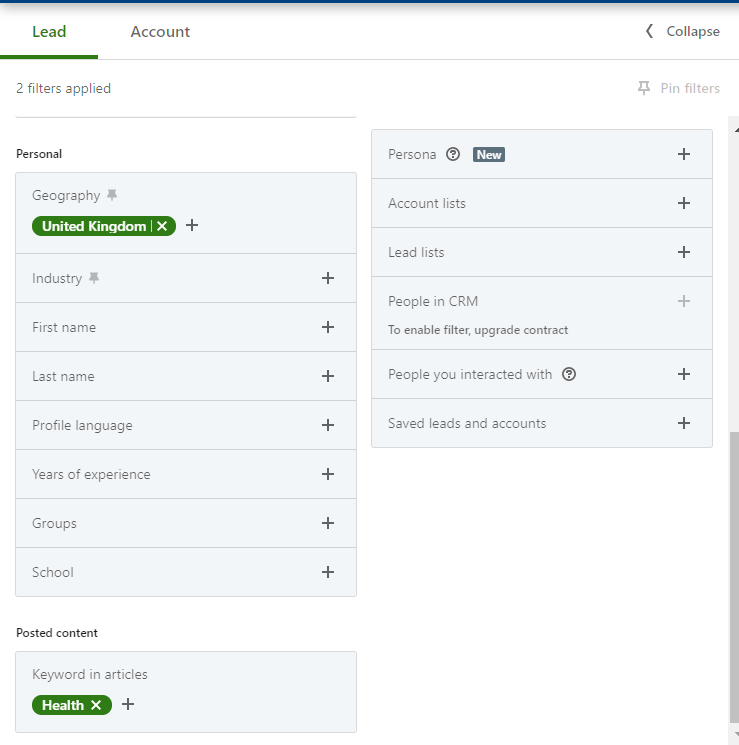Click the Pin filters button
739x745 pixels.
679,88
